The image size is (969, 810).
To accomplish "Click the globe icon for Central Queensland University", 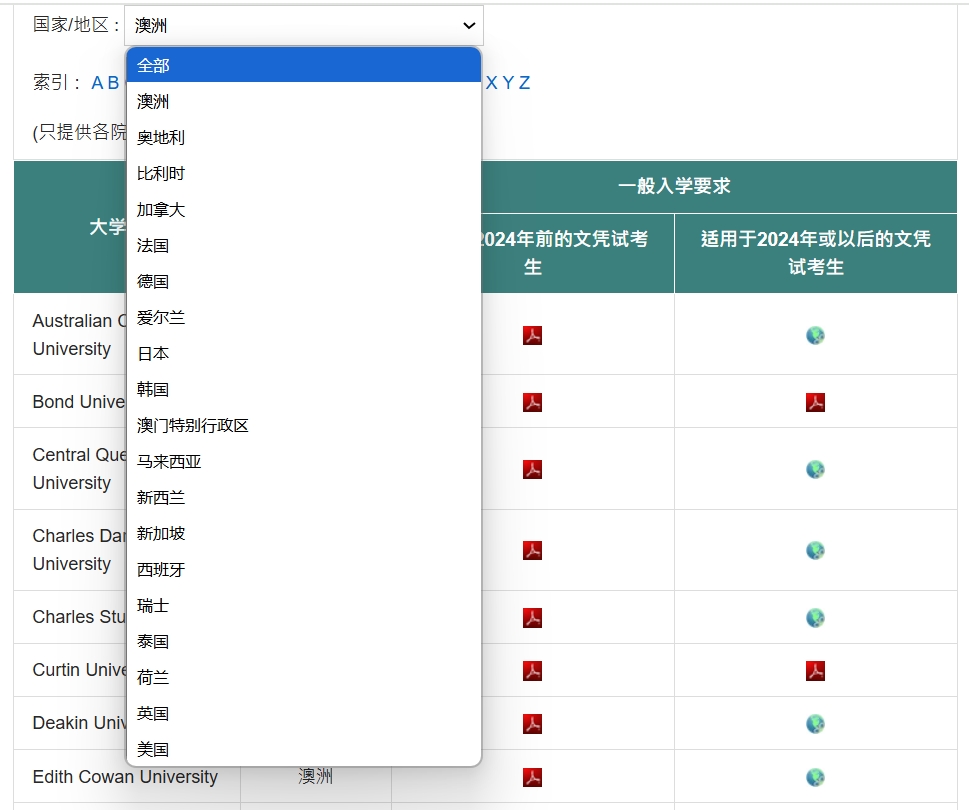I will tap(814, 470).
